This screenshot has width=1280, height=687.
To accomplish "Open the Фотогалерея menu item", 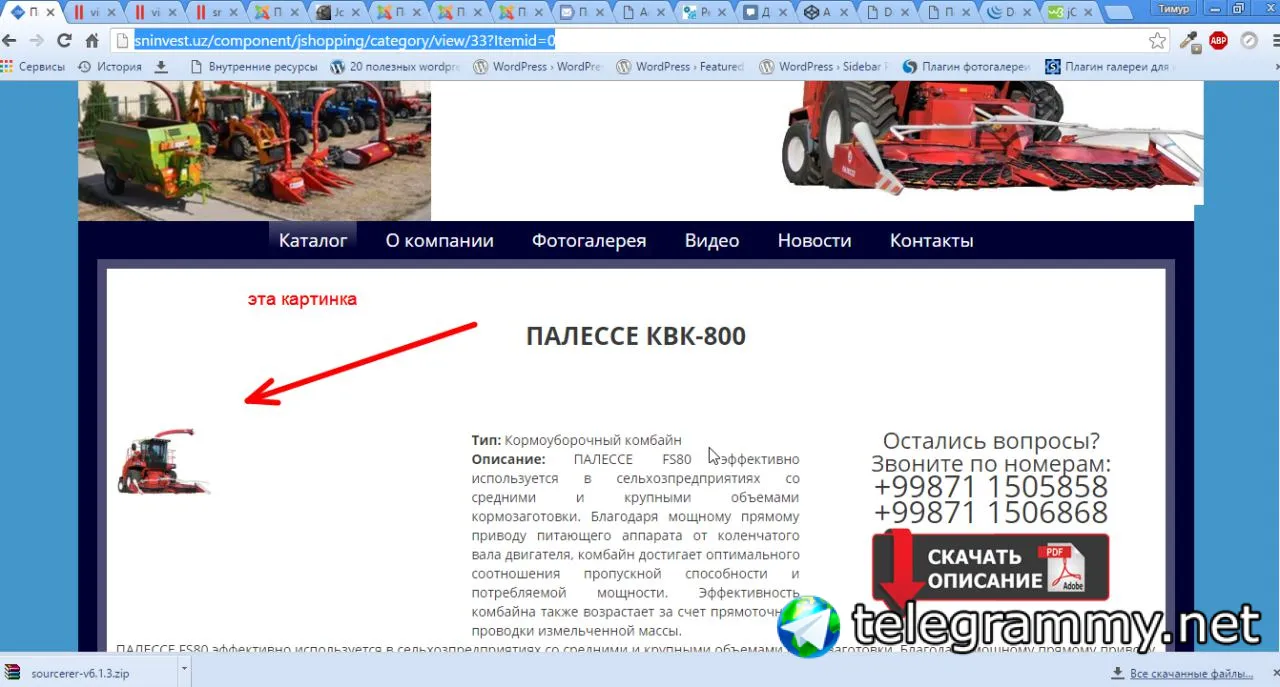I will (x=589, y=241).
